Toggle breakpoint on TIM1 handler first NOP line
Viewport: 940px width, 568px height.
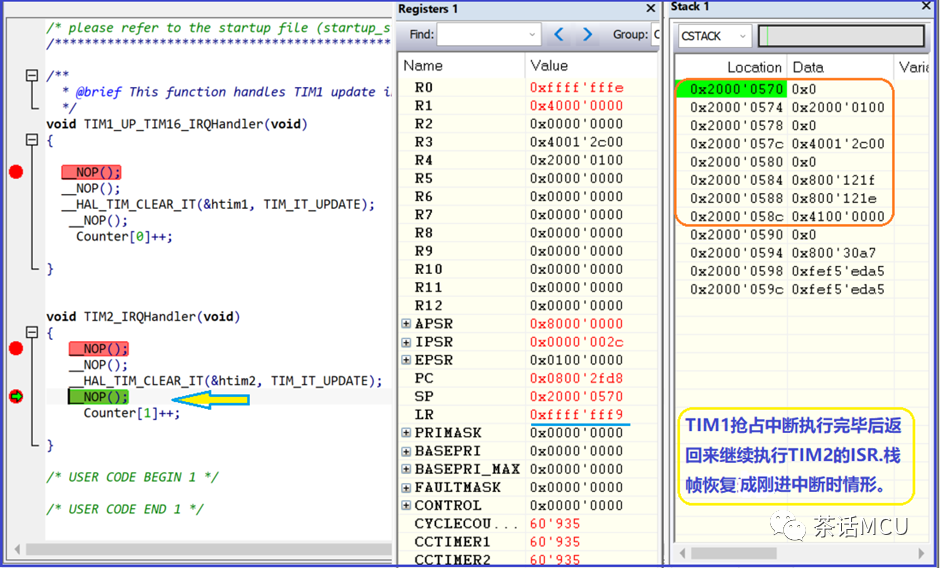click(16, 172)
